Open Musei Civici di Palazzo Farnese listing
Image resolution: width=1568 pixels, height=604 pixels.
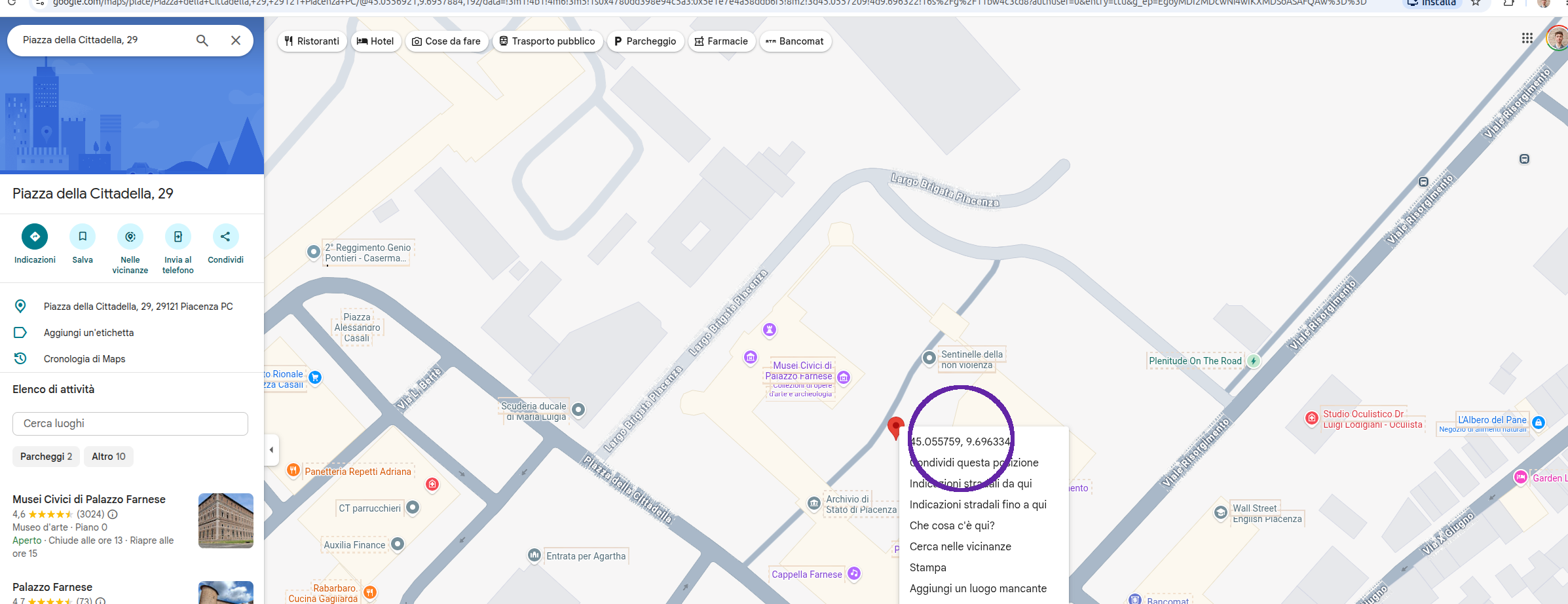coord(89,499)
